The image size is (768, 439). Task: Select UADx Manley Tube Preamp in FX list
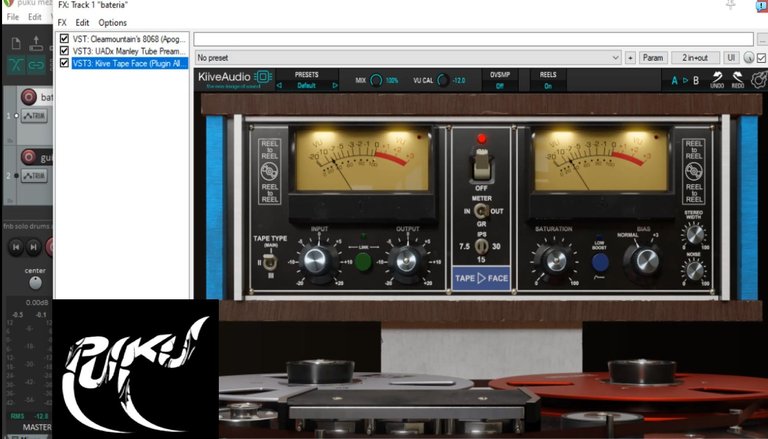coord(129,51)
